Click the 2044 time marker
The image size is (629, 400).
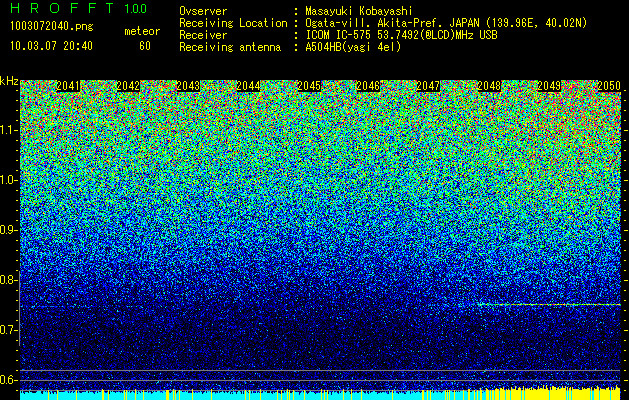pos(248,86)
